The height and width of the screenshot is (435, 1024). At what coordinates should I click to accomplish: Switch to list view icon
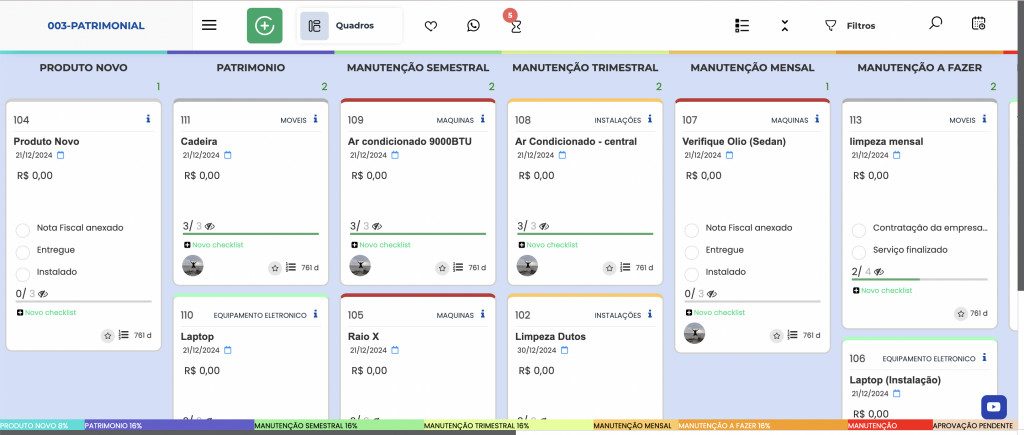point(741,25)
